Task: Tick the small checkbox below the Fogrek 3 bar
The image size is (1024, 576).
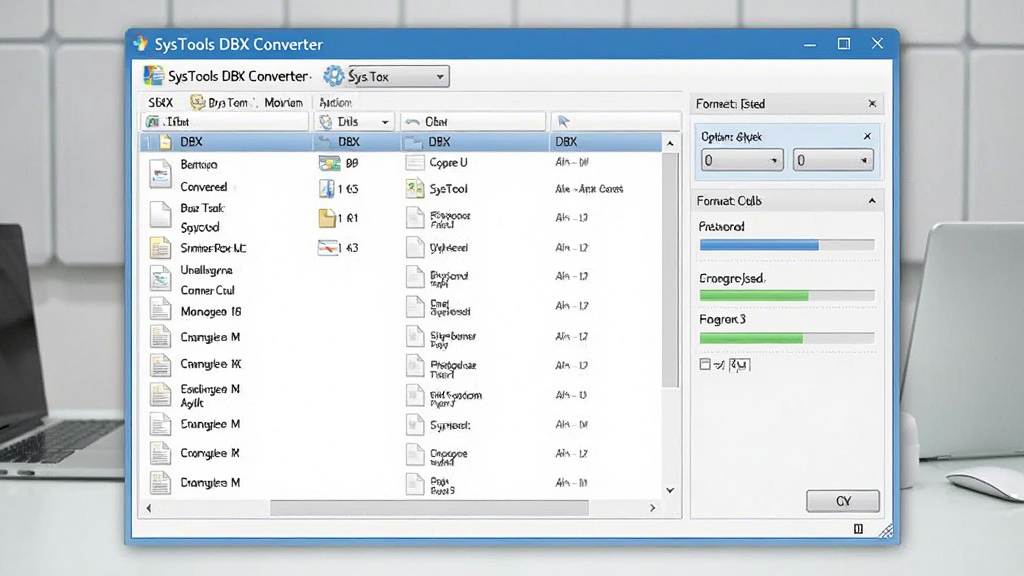Action: (705, 364)
